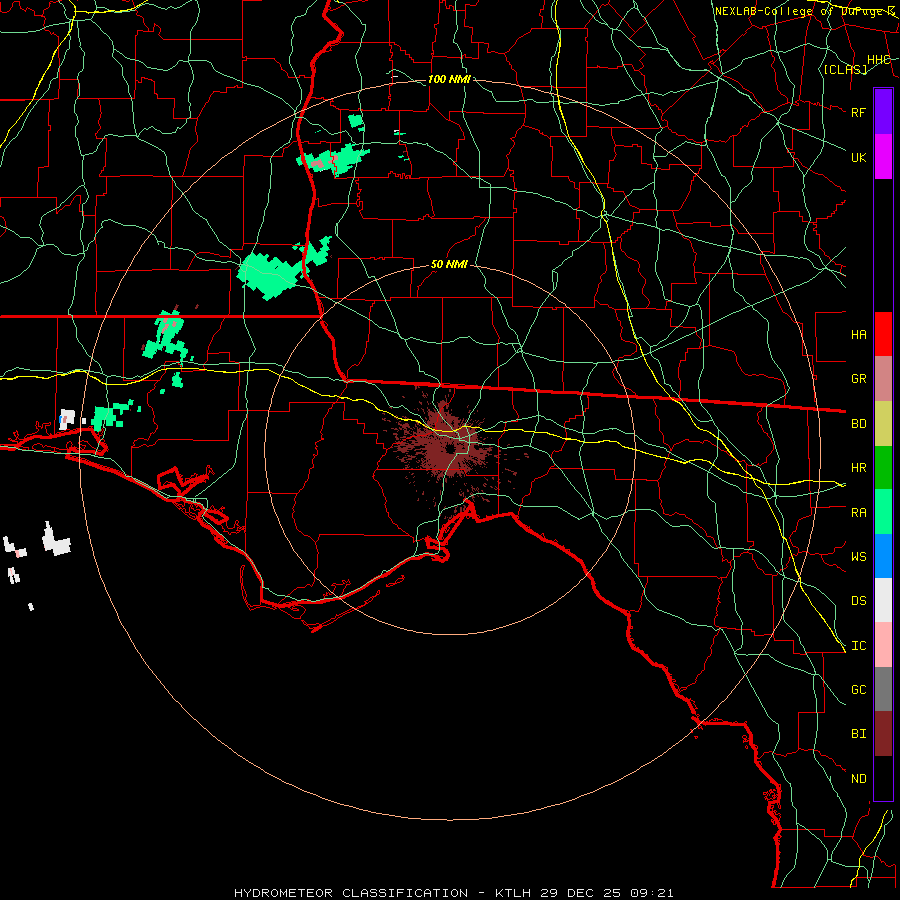The width and height of the screenshot is (900, 900).
Task: Click the dark green HR legend swatch
Action: coord(883,468)
